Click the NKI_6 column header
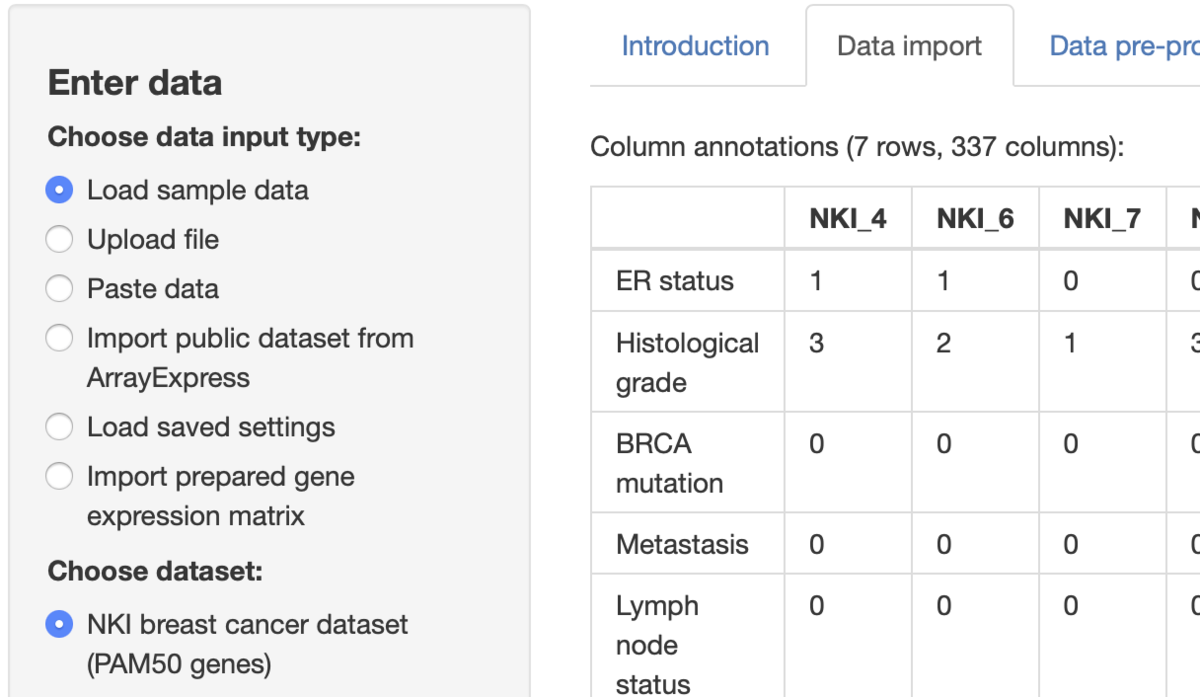Image resolution: width=1200 pixels, height=697 pixels. click(975, 218)
